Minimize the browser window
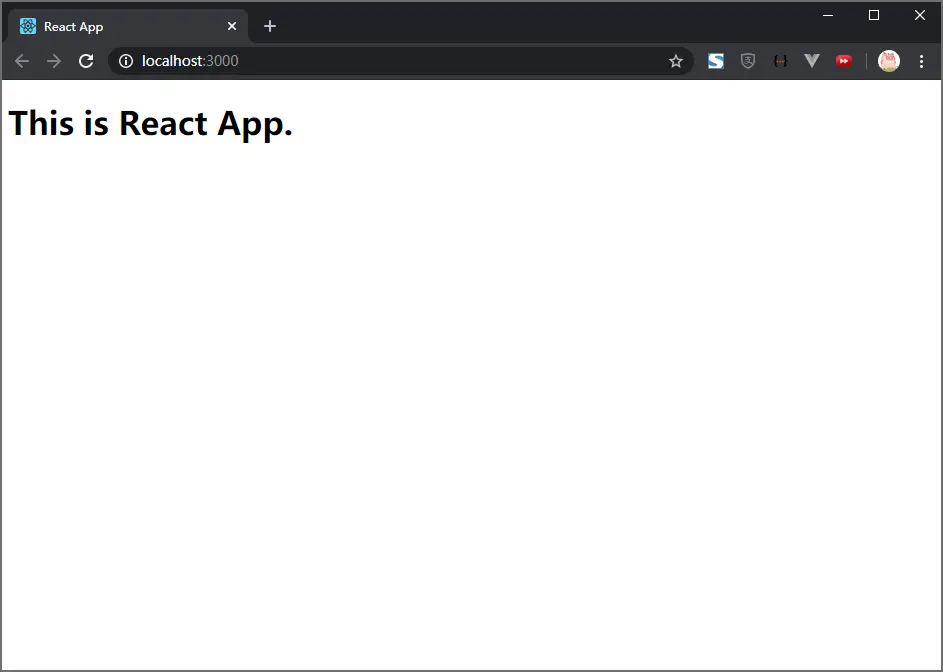Image resolution: width=943 pixels, height=672 pixels. click(828, 15)
